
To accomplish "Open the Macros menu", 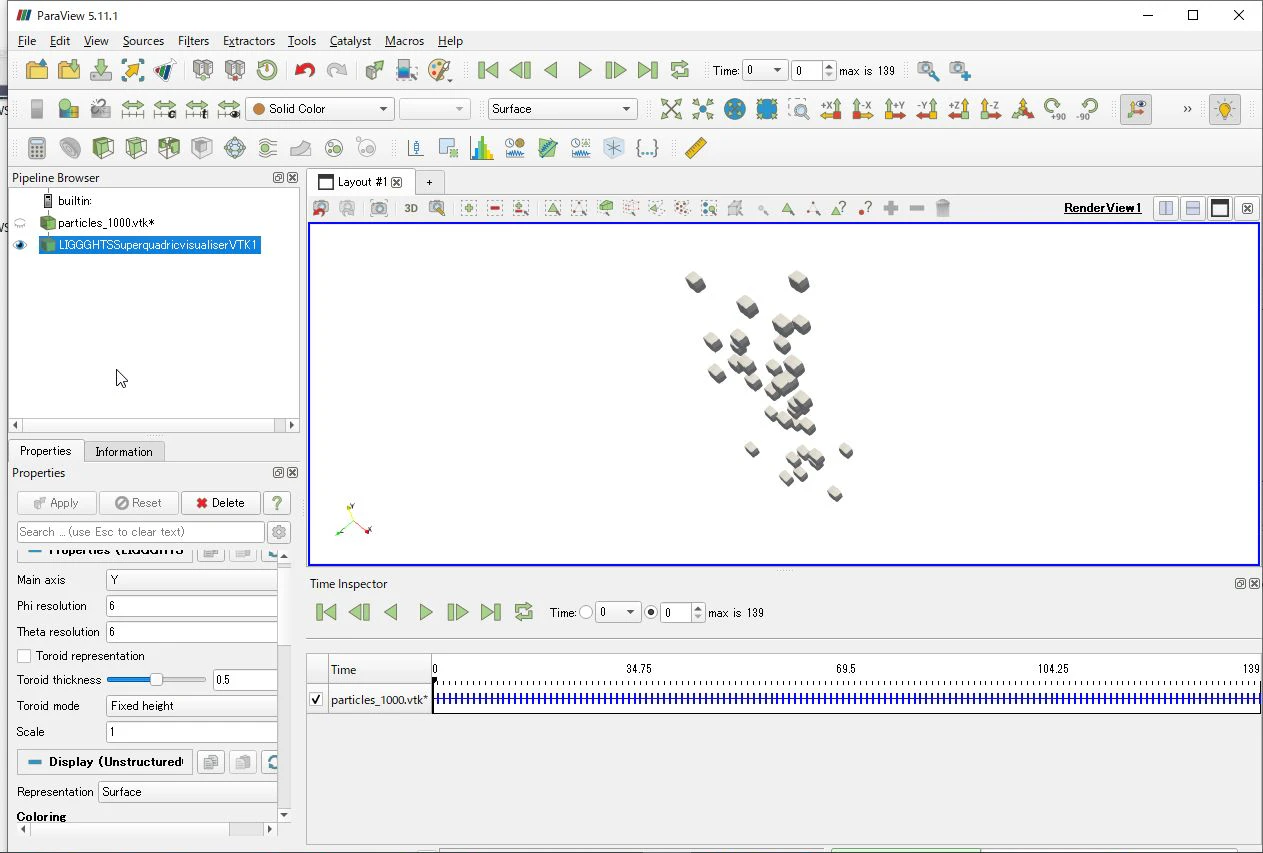I will tap(404, 41).
